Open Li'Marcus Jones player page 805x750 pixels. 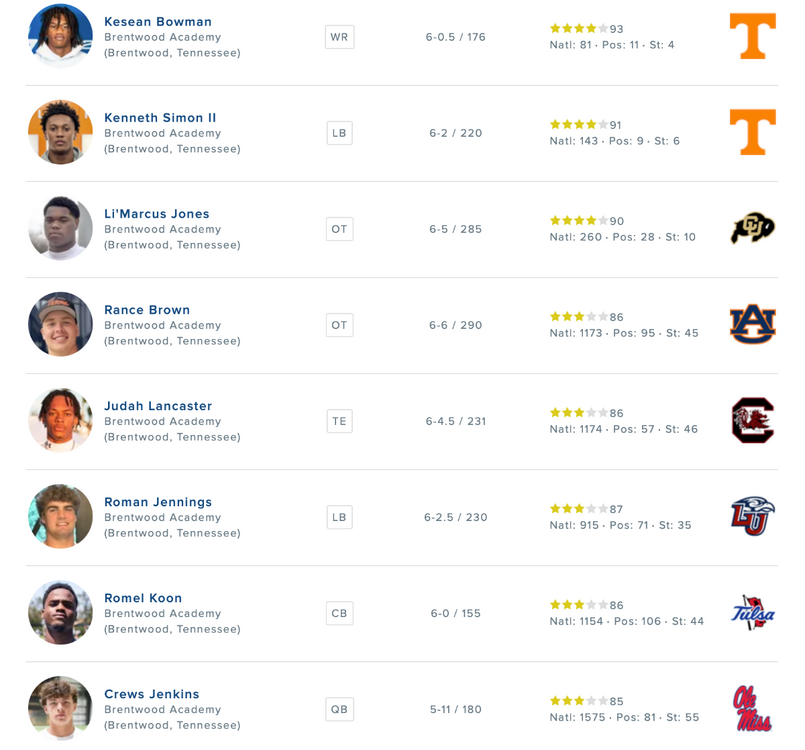[x=157, y=214]
